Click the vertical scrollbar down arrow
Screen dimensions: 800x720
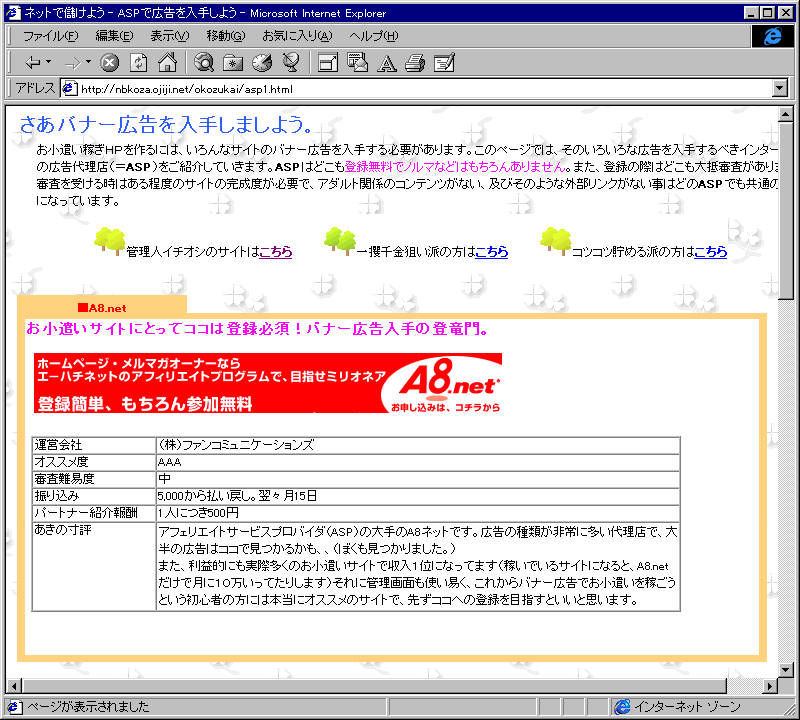pyautogui.click(x=786, y=669)
